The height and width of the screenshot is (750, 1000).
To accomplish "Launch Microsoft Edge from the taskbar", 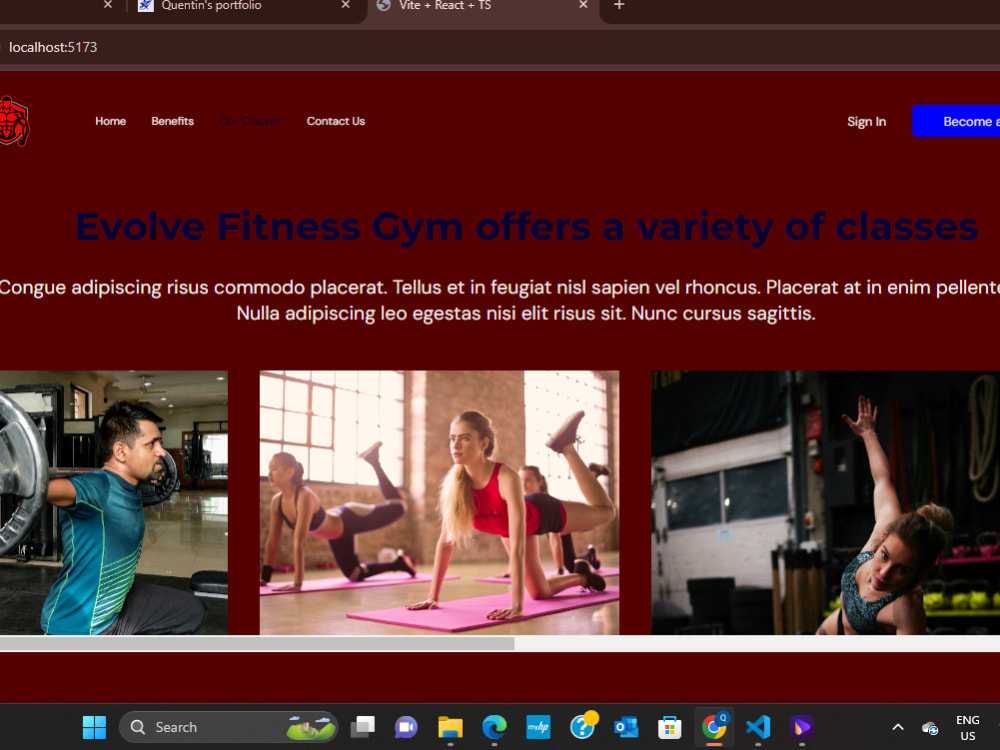I will [x=494, y=727].
